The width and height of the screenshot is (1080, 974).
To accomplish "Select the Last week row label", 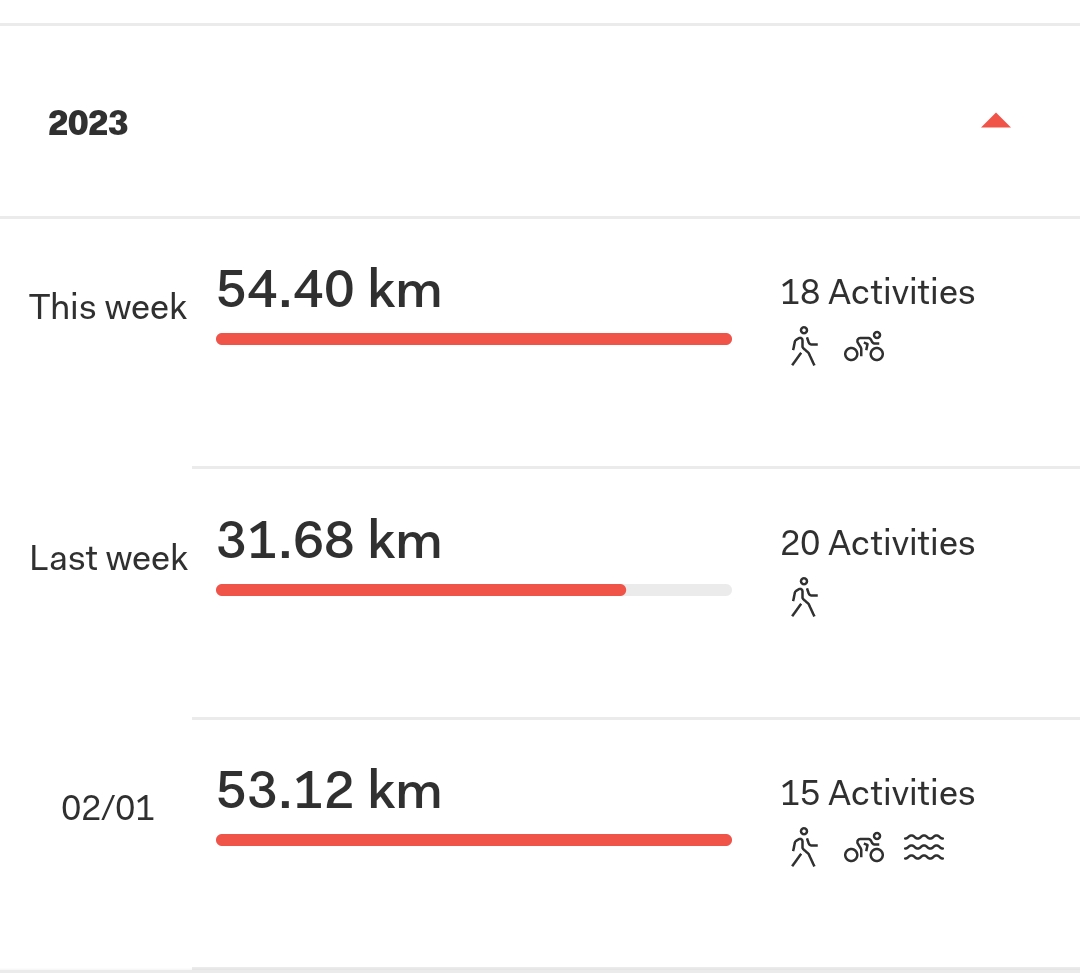I will coord(108,557).
